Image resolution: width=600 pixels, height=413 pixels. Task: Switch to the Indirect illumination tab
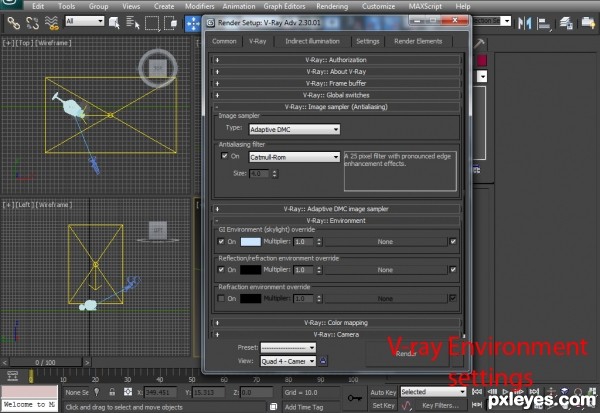tap(312, 41)
